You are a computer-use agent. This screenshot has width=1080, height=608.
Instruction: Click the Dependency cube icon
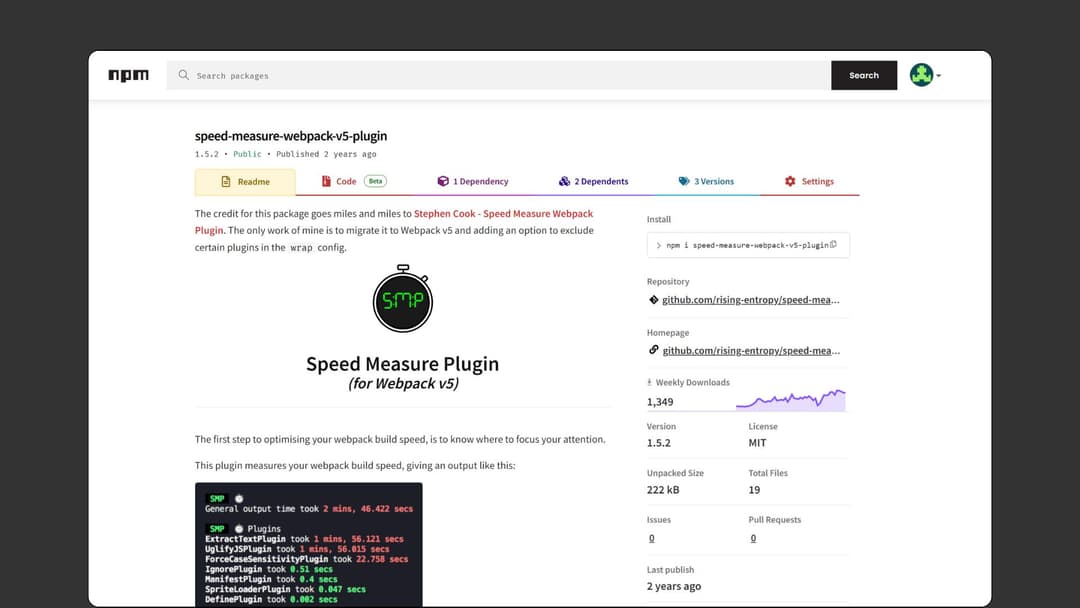pyautogui.click(x=443, y=181)
